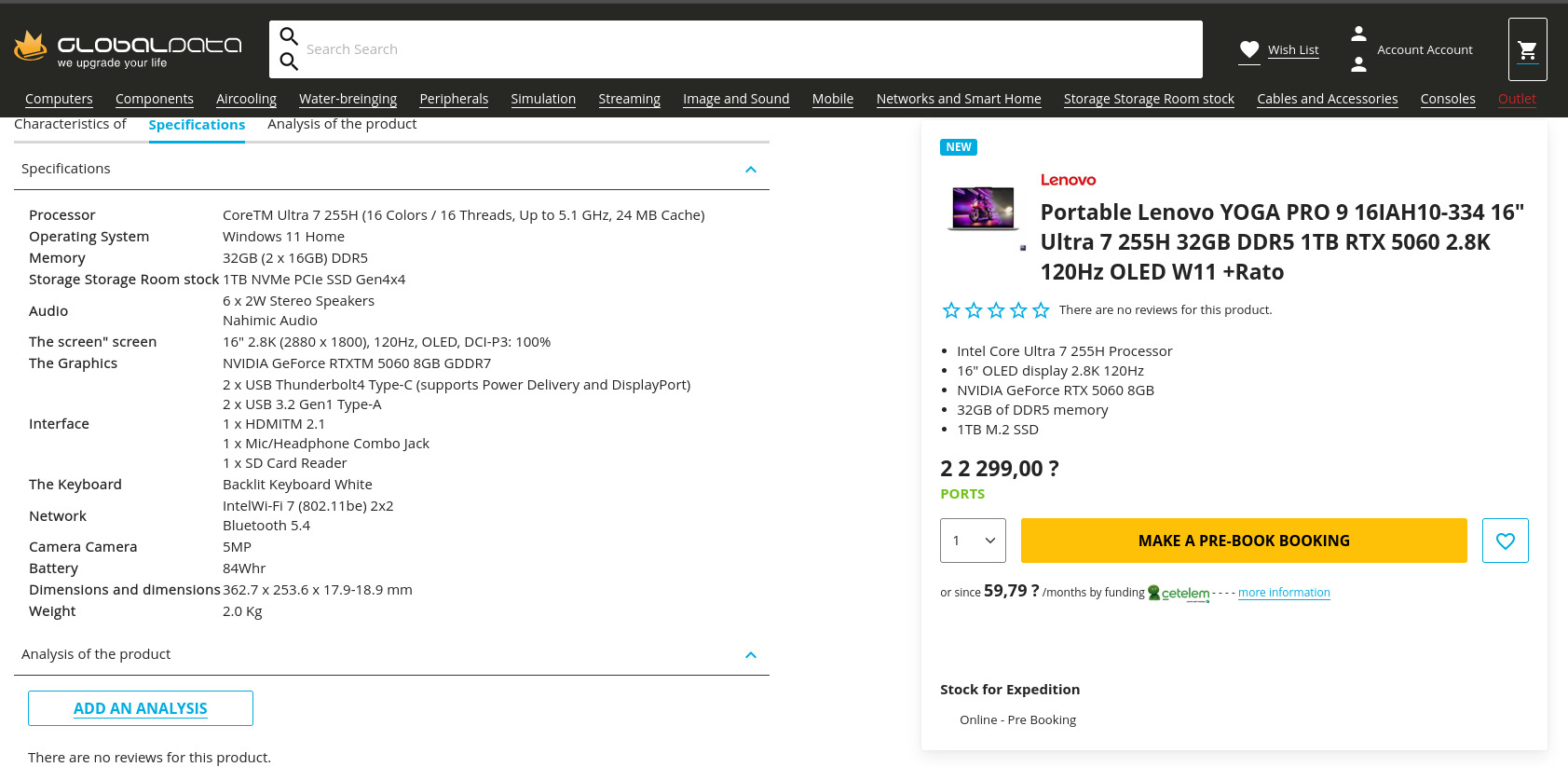Collapse the Analysis of the product section

(x=750, y=655)
